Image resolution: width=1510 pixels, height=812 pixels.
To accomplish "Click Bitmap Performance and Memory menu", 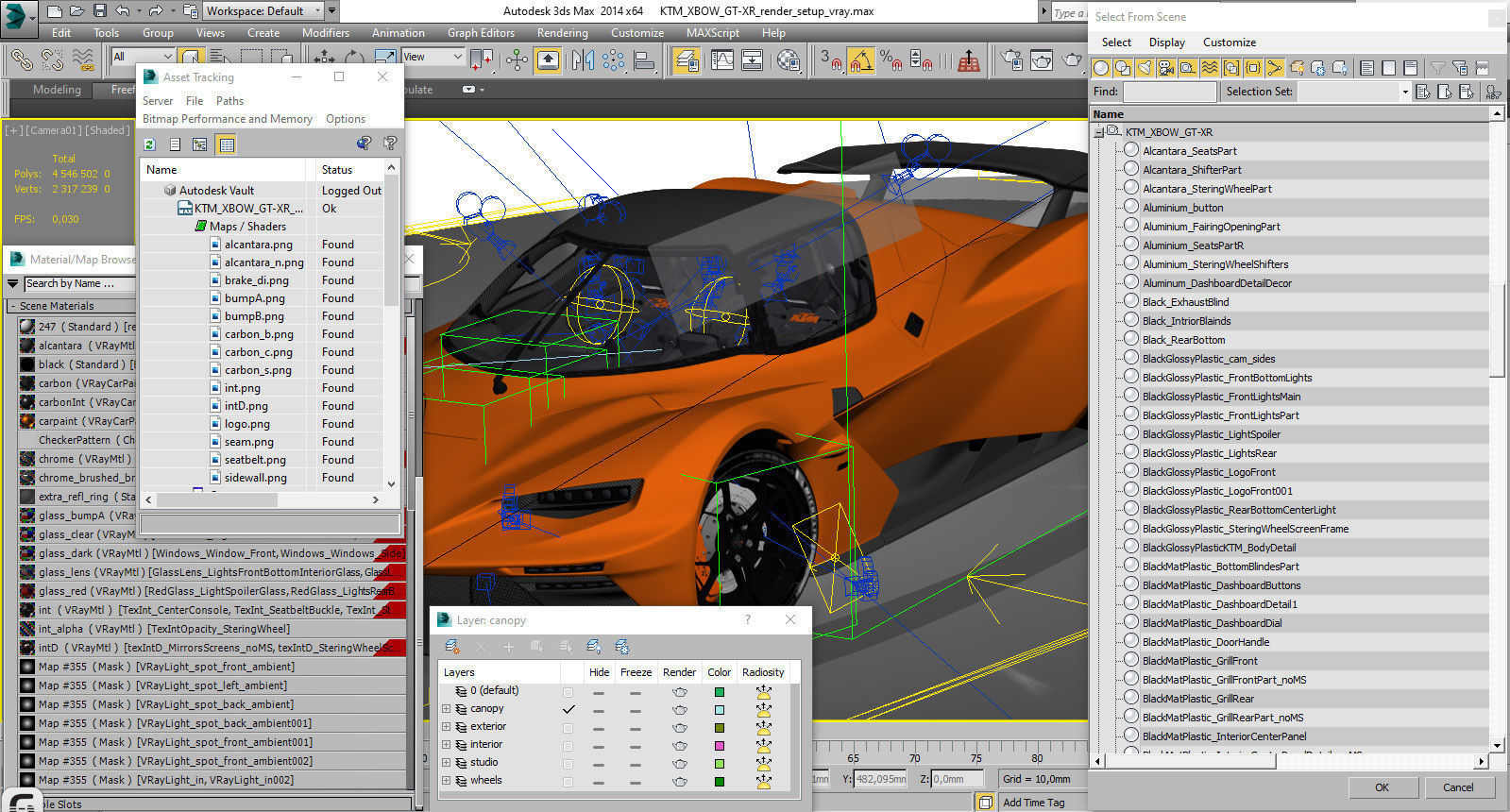I will point(228,119).
